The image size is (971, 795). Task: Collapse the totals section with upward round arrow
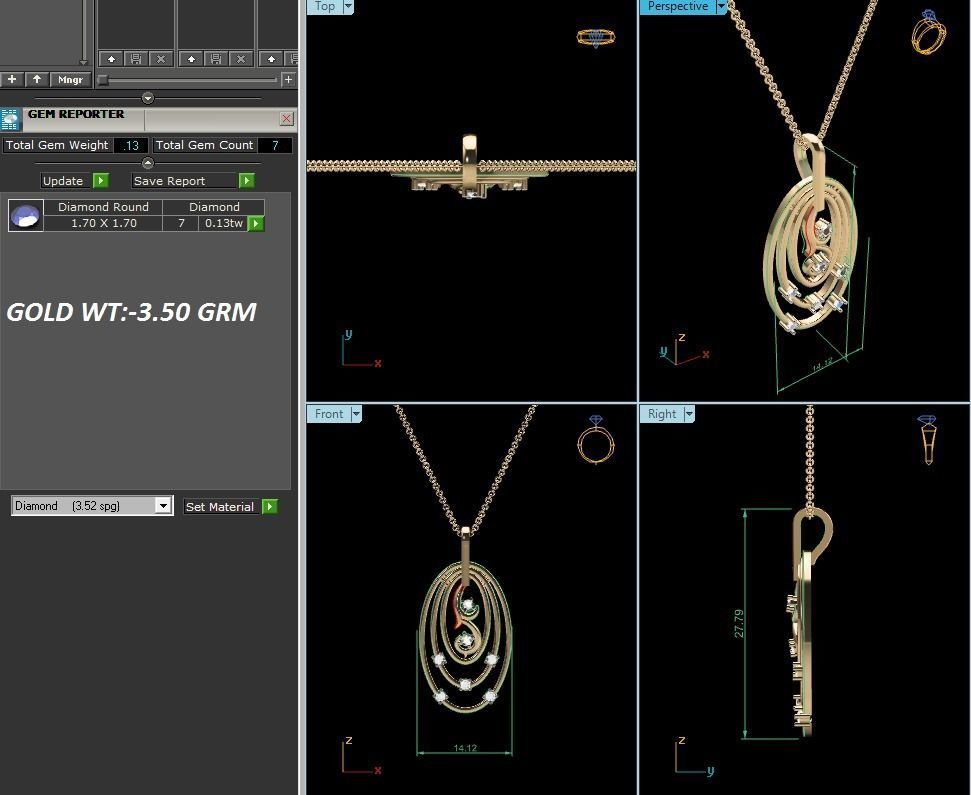click(x=147, y=163)
